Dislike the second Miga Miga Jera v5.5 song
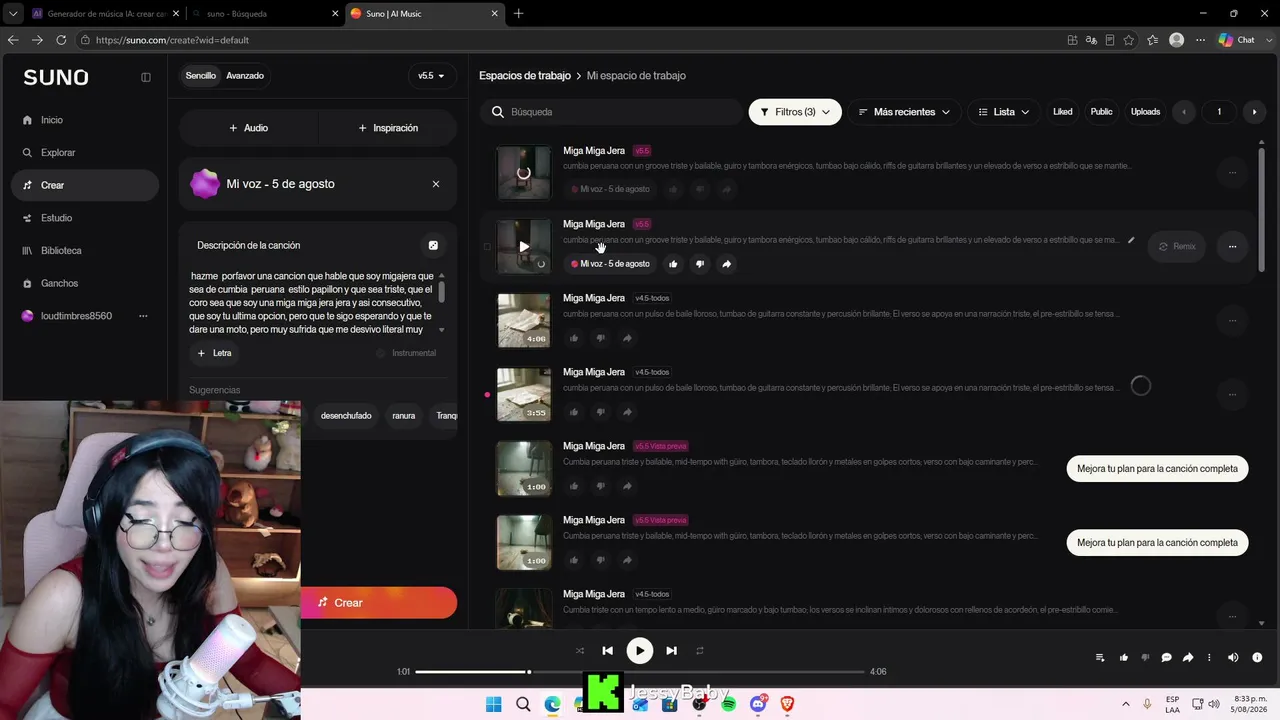Screen dimensions: 1280x720 coord(700,264)
